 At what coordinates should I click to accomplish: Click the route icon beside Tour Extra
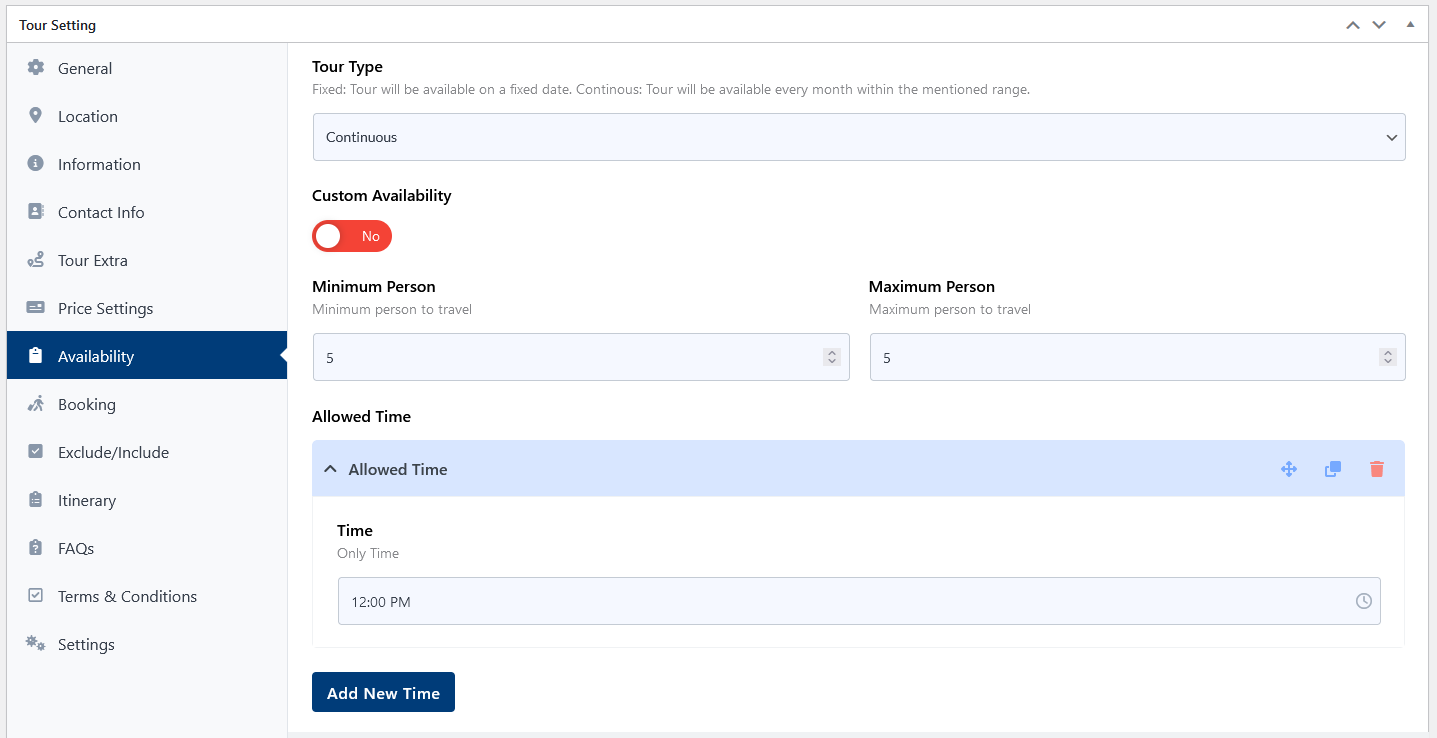[x=36, y=260]
